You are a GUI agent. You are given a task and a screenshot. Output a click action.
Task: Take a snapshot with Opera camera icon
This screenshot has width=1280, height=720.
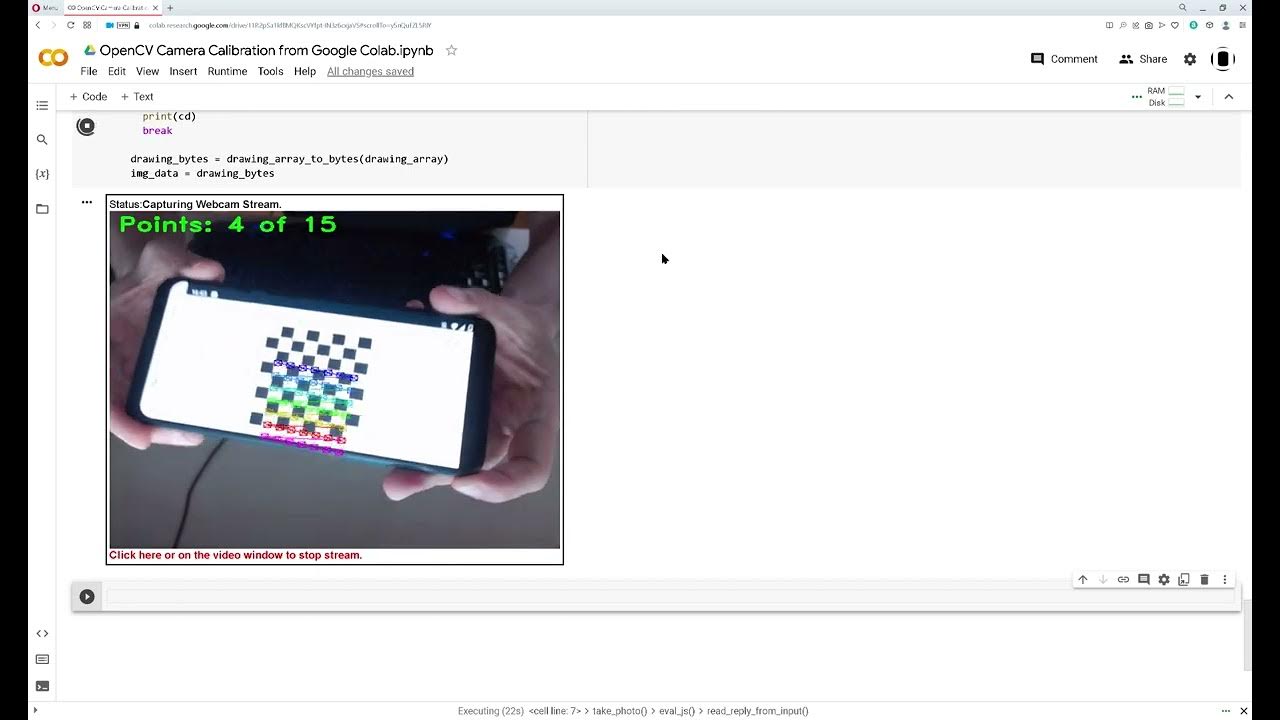1148,25
